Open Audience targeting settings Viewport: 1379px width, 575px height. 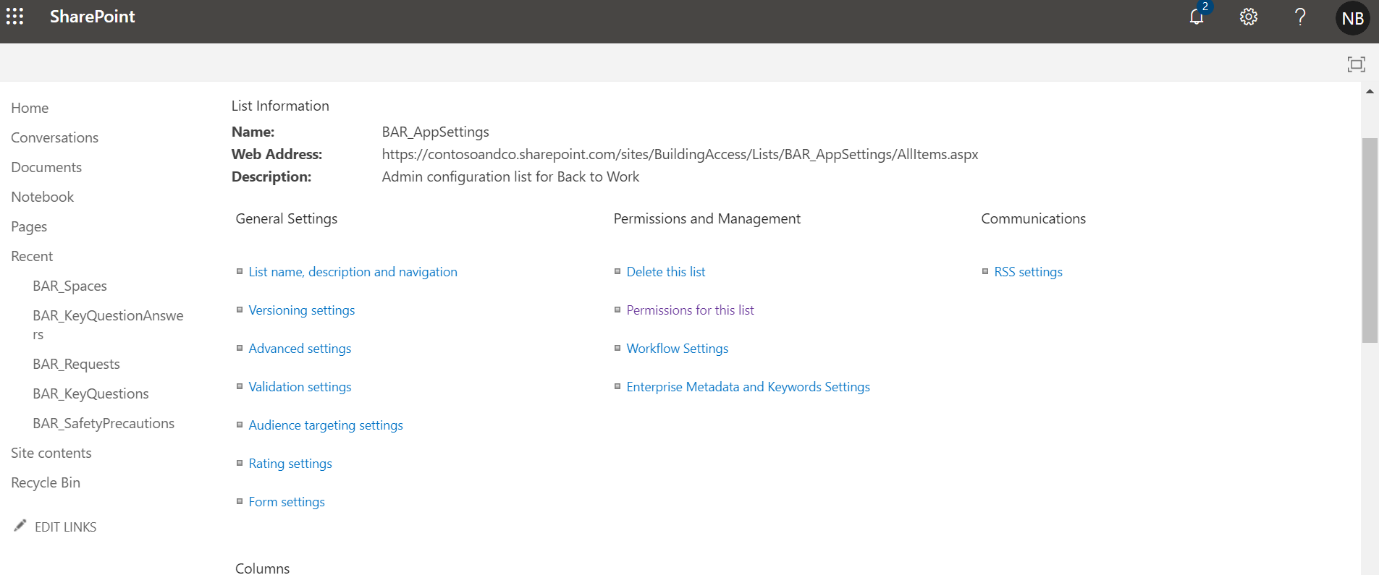(x=326, y=425)
